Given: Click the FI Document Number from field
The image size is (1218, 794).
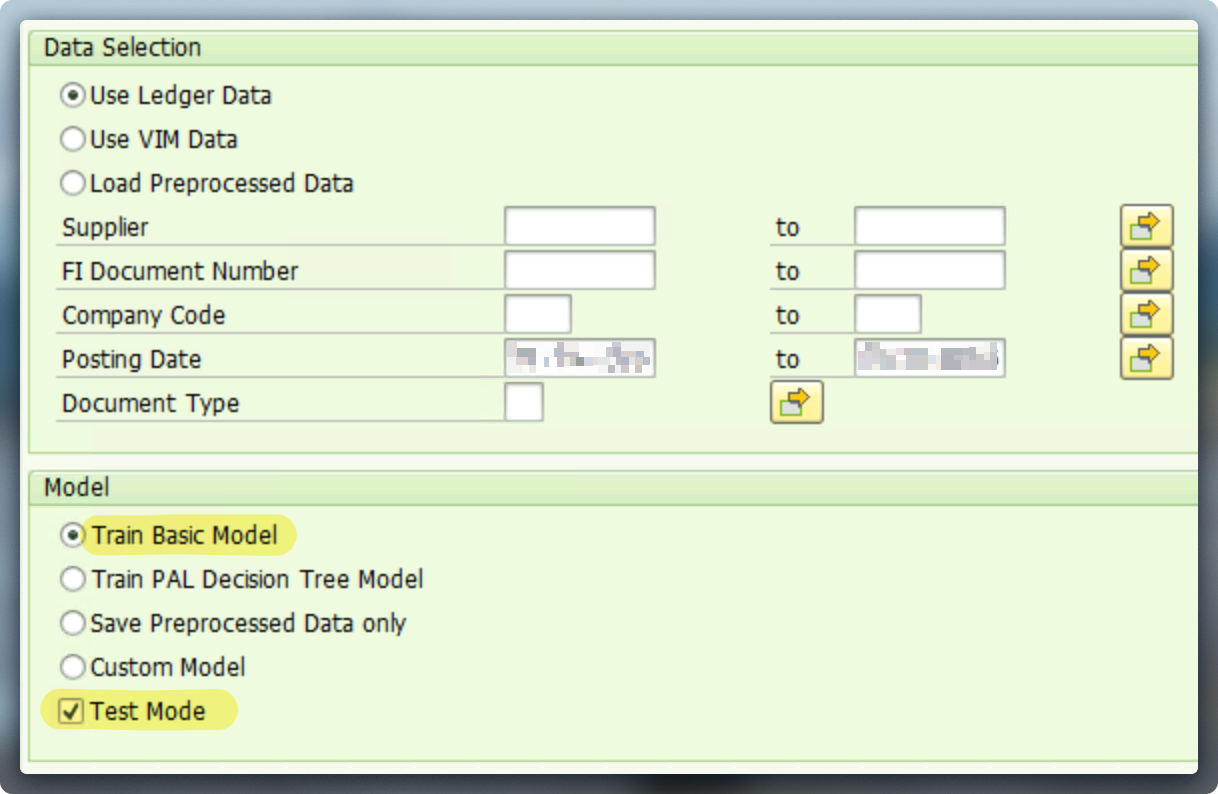Looking at the screenshot, I should click(x=580, y=270).
